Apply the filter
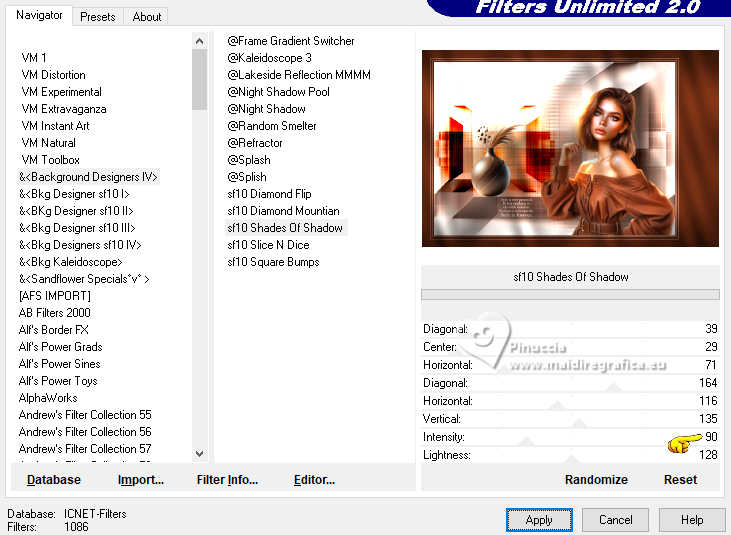 pyautogui.click(x=539, y=520)
